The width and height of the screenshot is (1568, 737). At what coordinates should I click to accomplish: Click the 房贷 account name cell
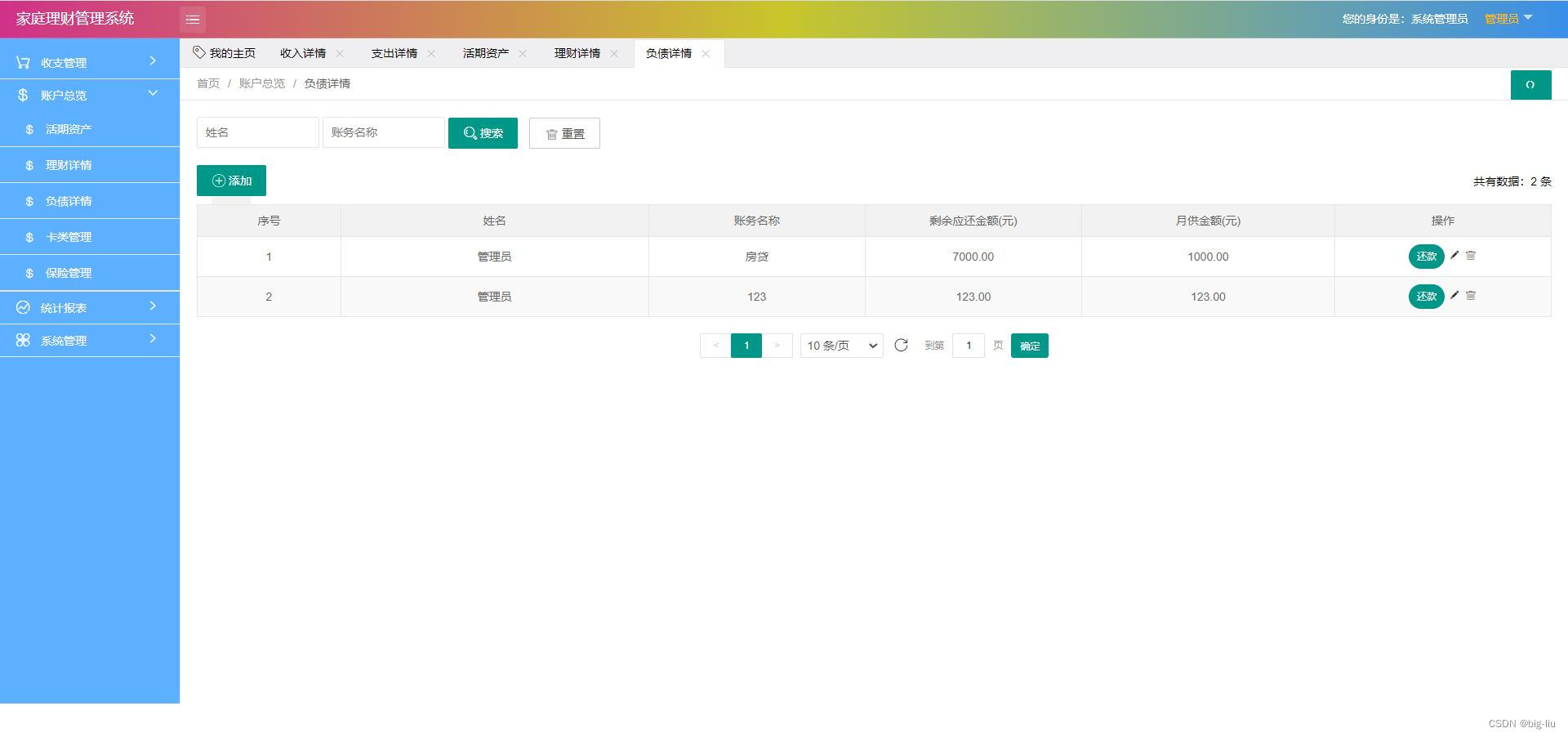coord(757,257)
